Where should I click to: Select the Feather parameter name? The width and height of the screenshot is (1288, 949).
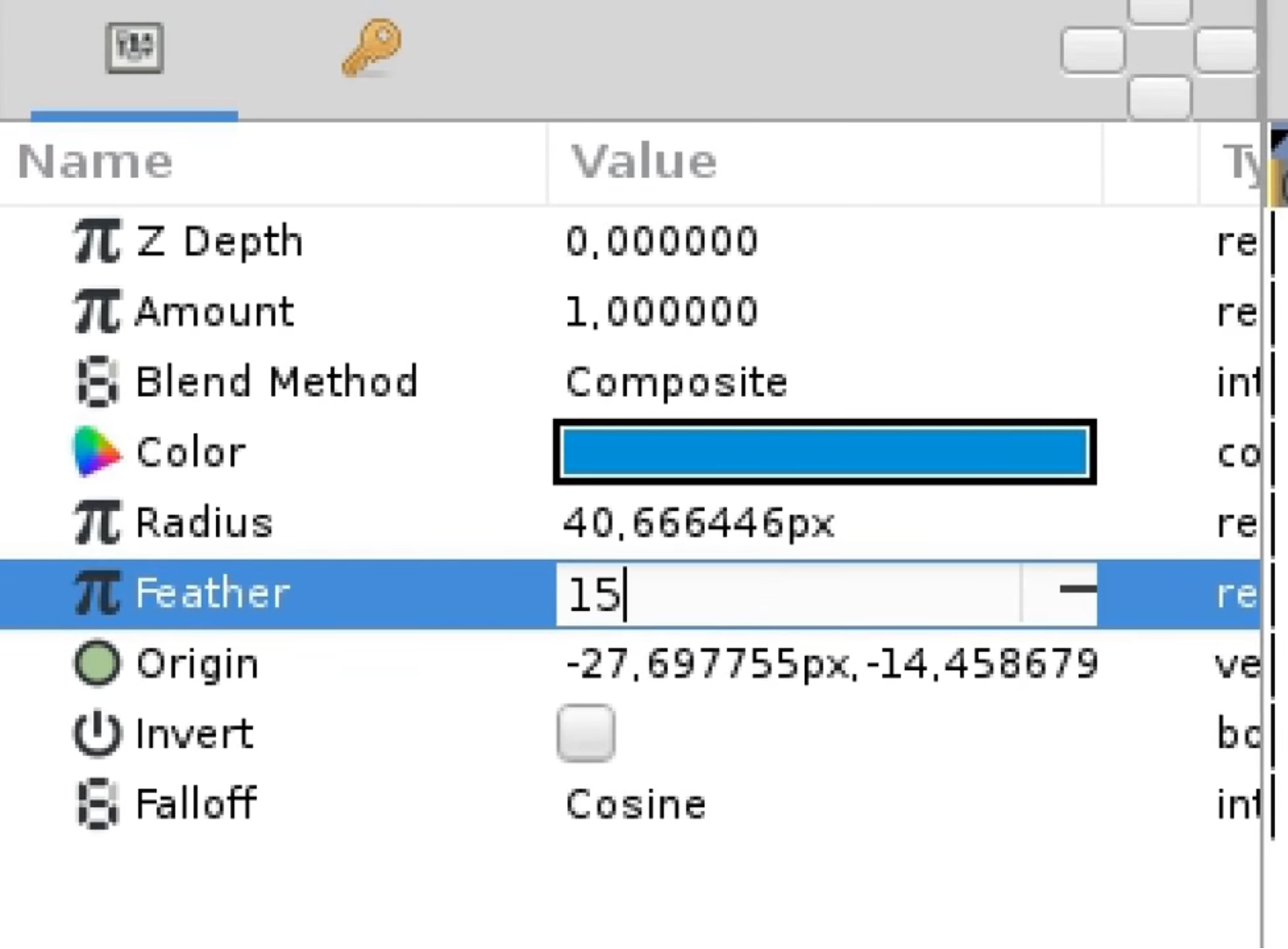[x=212, y=593]
